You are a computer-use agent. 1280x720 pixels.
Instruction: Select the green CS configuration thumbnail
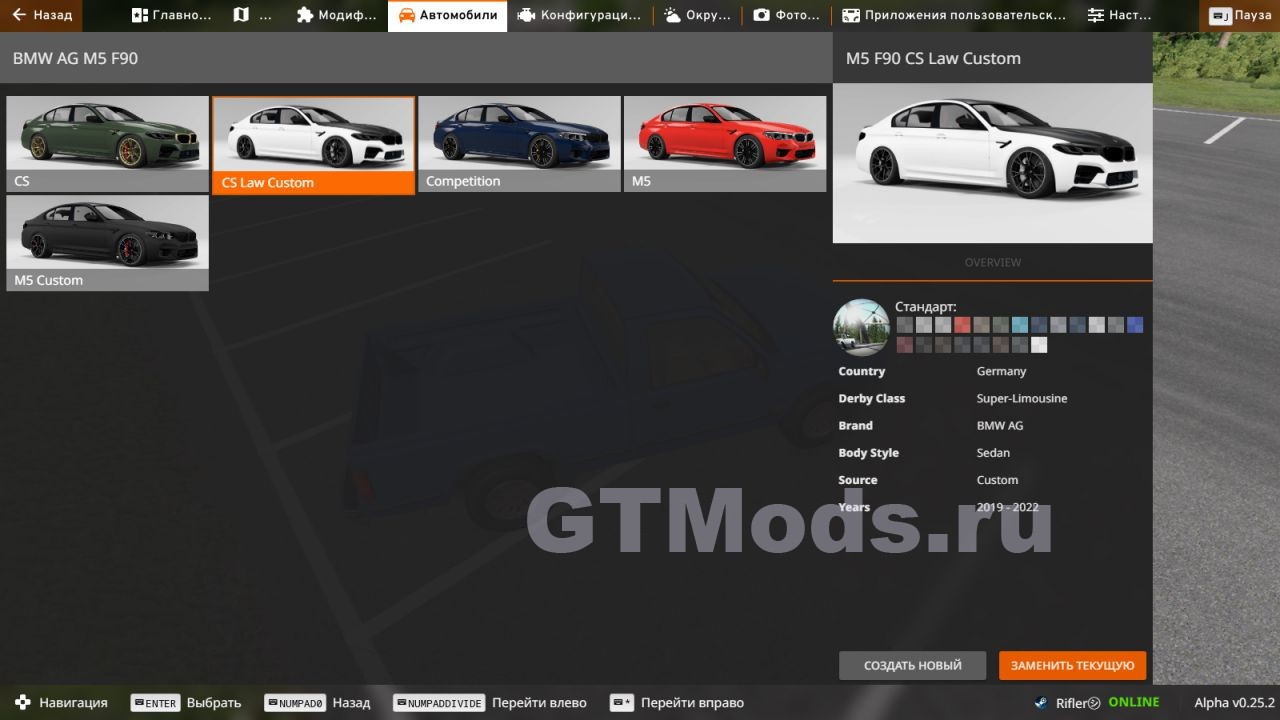click(108, 144)
